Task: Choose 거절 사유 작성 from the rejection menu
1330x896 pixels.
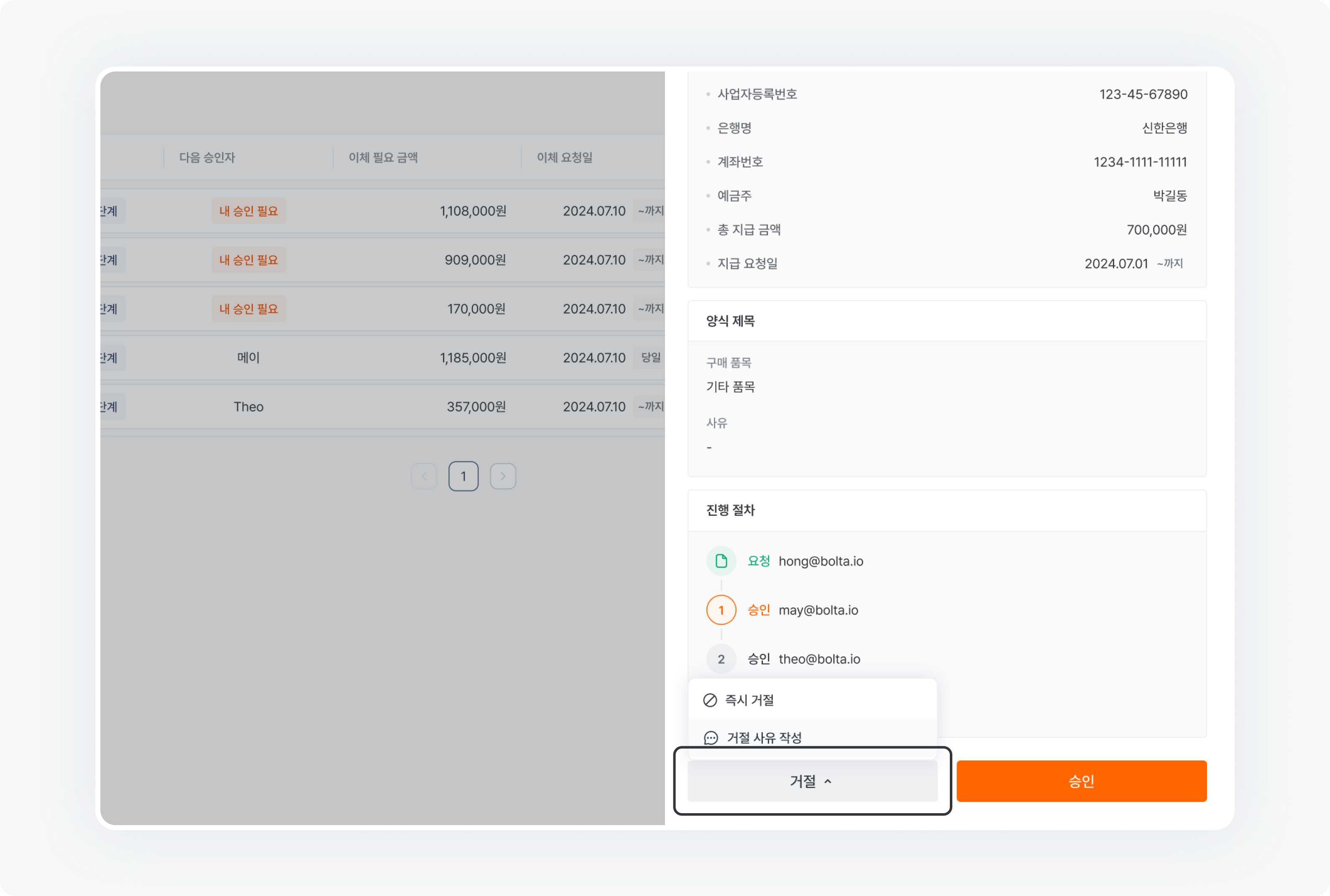Action: tap(764, 737)
